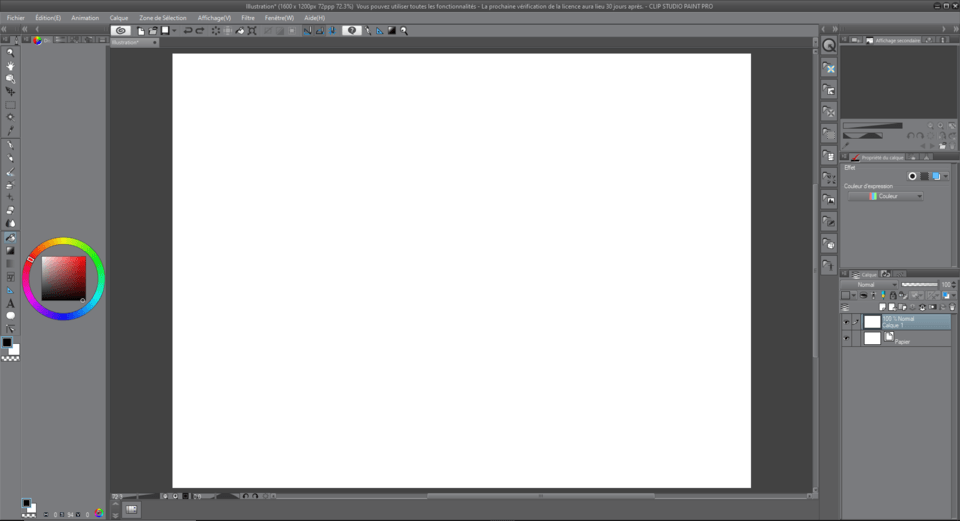The width and height of the screenshot is (960, 521).
Task: Select the Gradient tool
Action: 11,250
